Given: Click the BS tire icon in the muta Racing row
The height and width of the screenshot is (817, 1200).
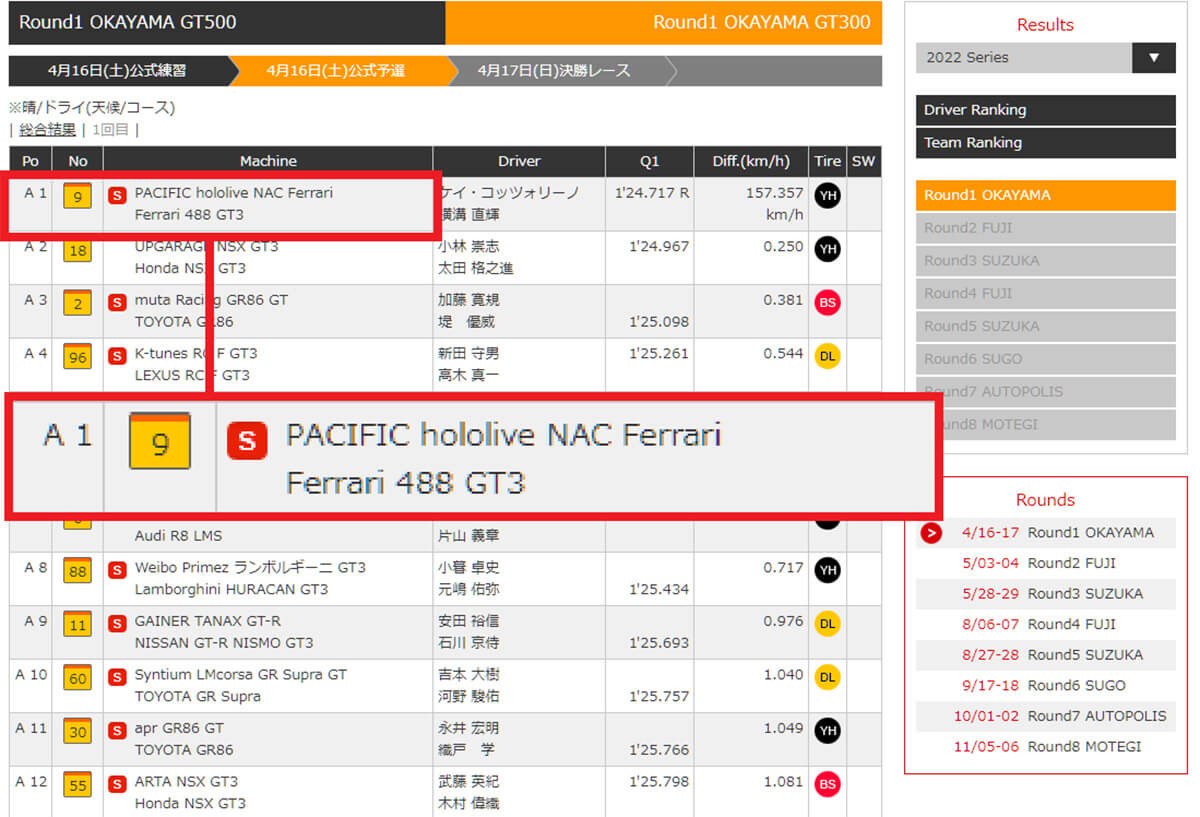Looking at the screenshot, I should click(827, 303).
